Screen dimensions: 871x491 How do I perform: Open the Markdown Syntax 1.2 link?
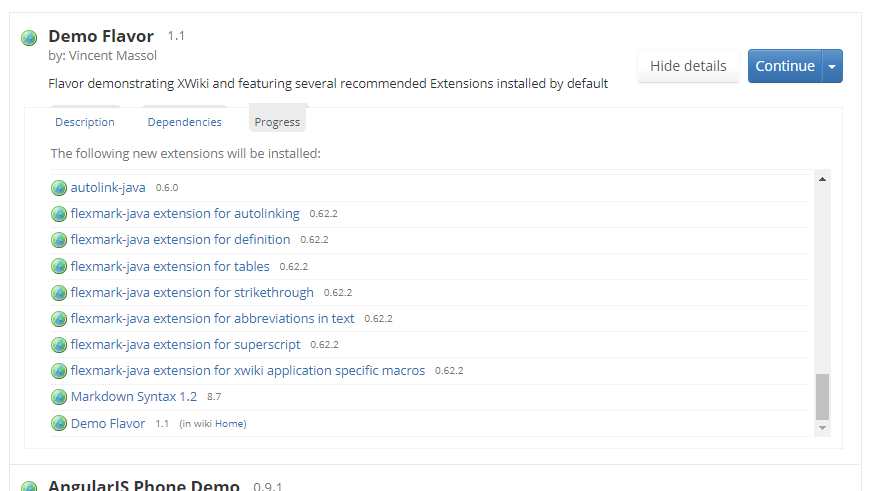tap(134, 397)
